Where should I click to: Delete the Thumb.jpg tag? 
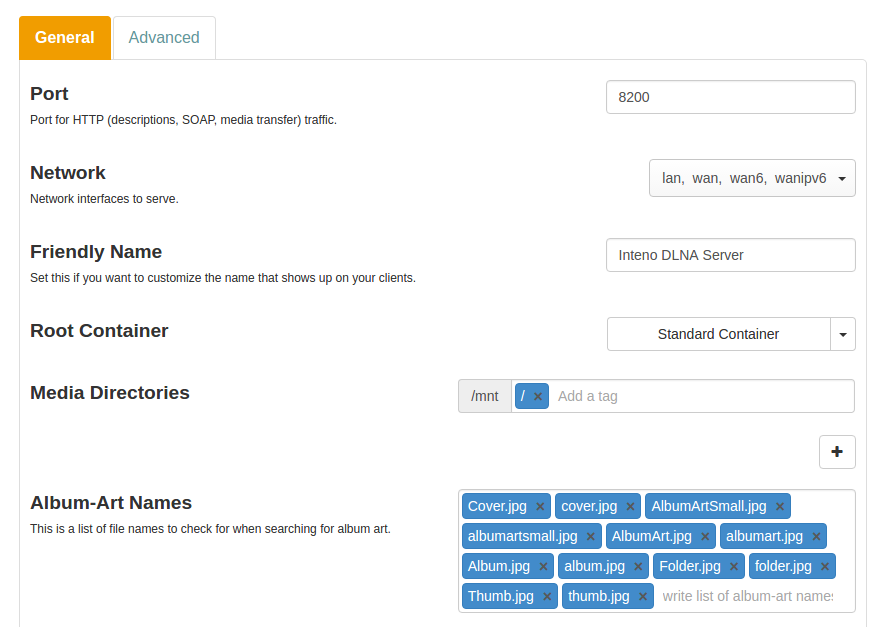click(547, 597)
